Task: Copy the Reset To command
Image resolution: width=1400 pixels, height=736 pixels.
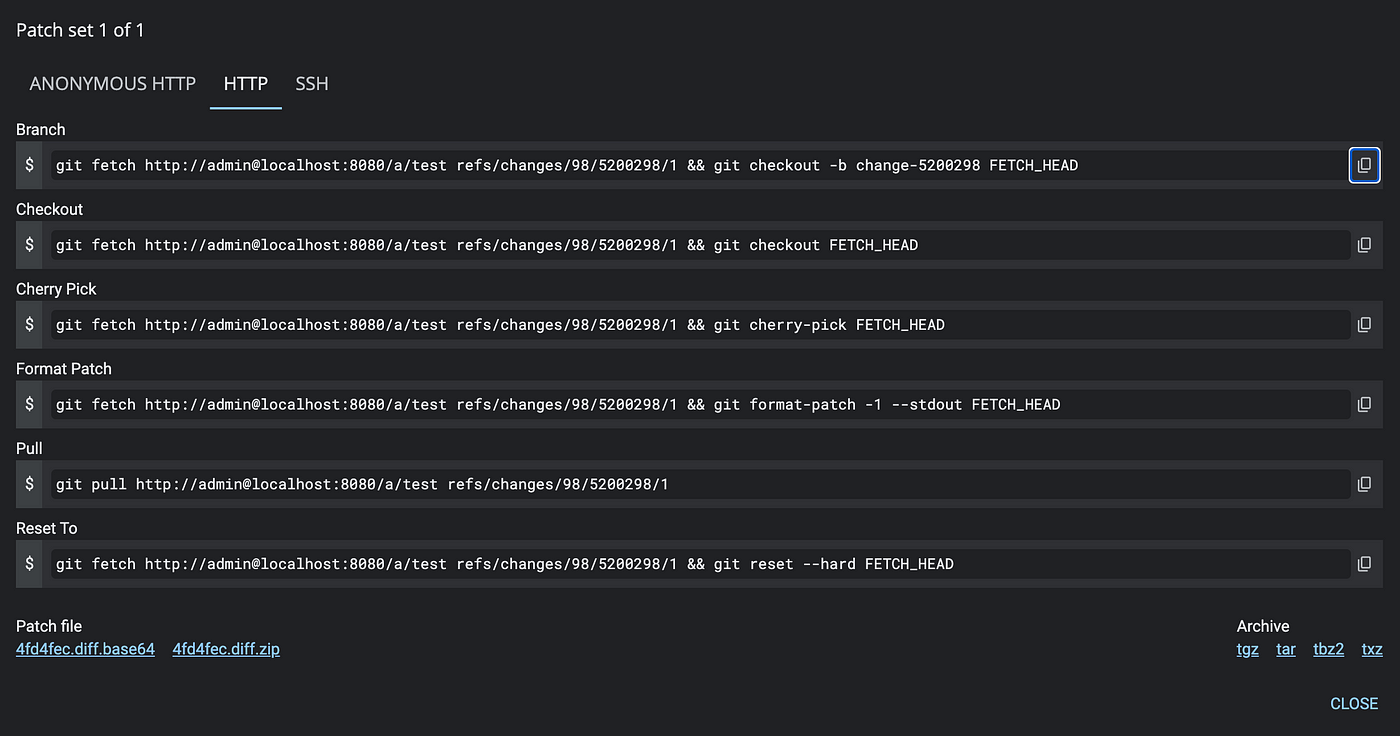Action: (1364, 564)
